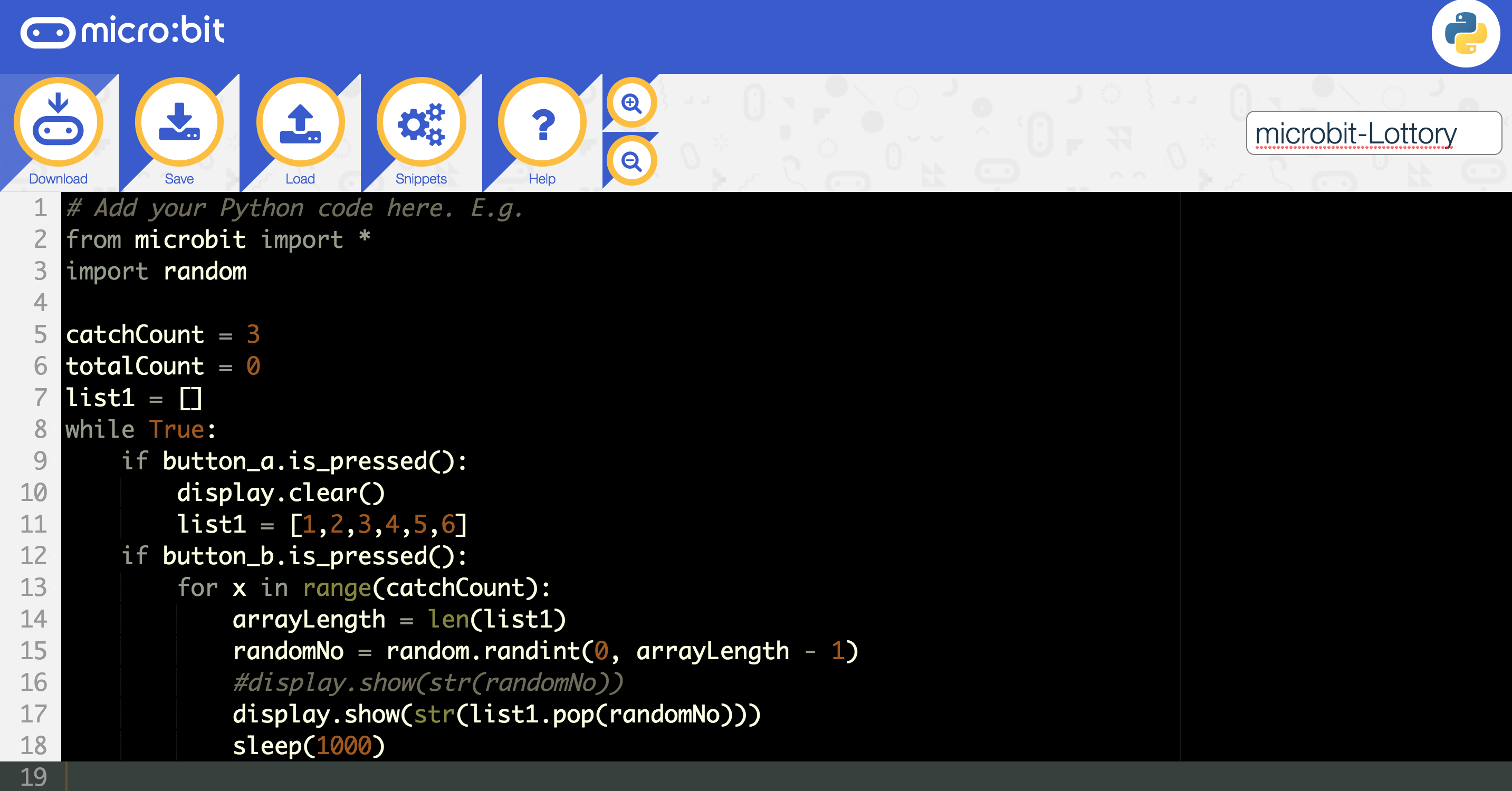1512x791 pixels.
Task: Click the Save file icon
Action: [x=179, y=123]
